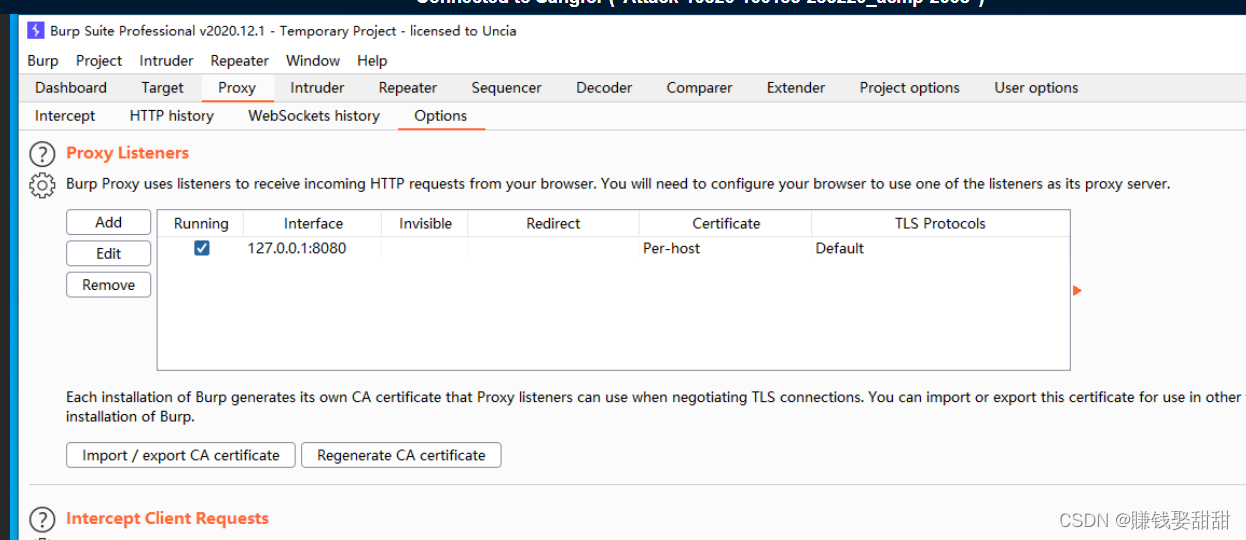Click the Running column header
This screenshot has width=1246, height=540.
coord(201,223)
